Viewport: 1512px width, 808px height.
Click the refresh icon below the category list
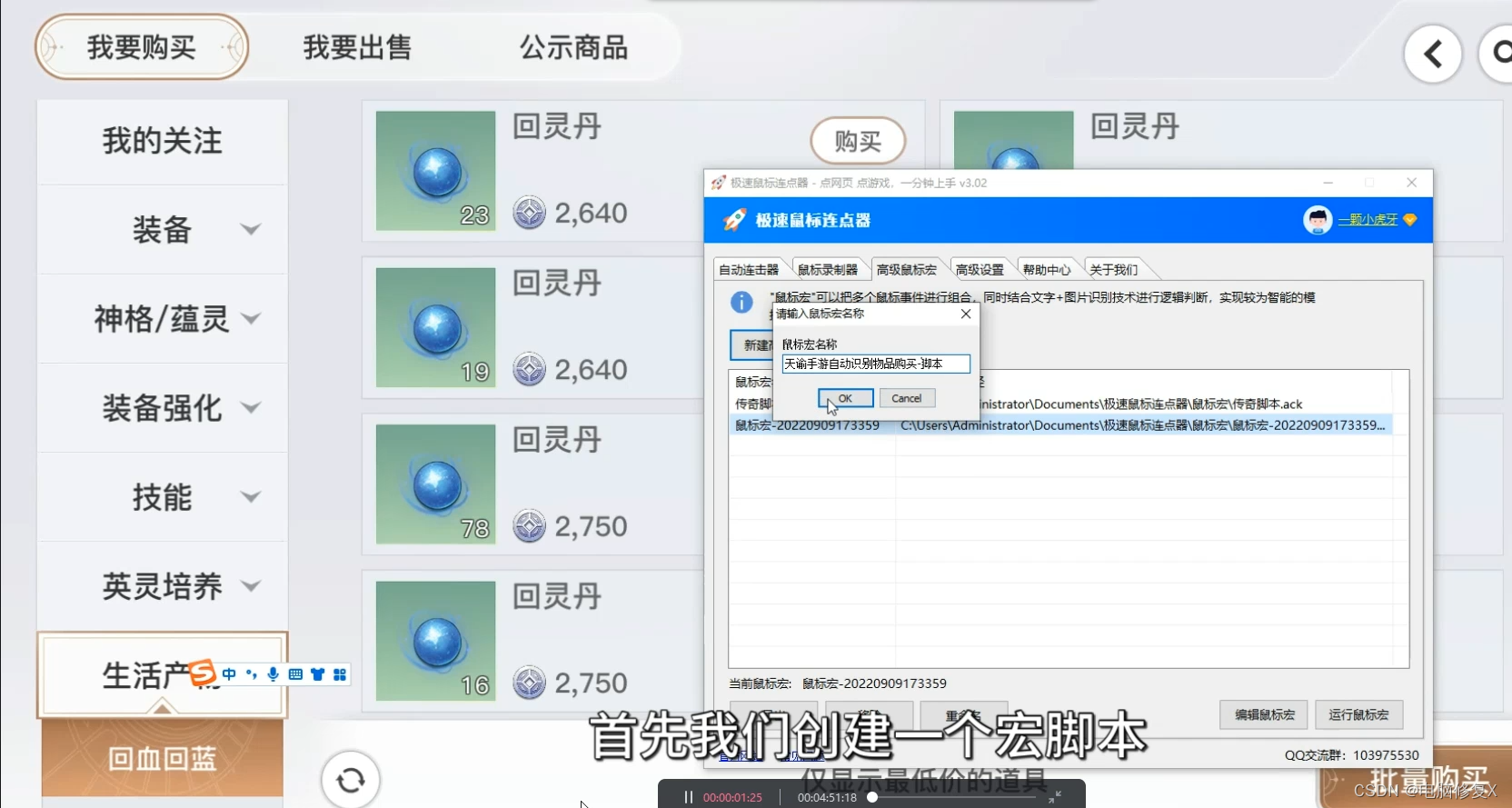pos(351,779)
